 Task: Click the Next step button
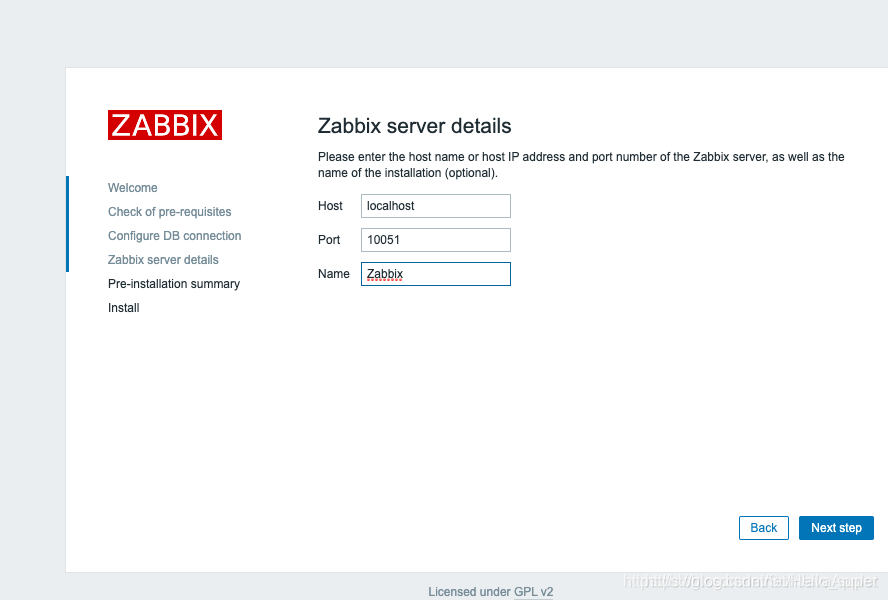(836, 527)
